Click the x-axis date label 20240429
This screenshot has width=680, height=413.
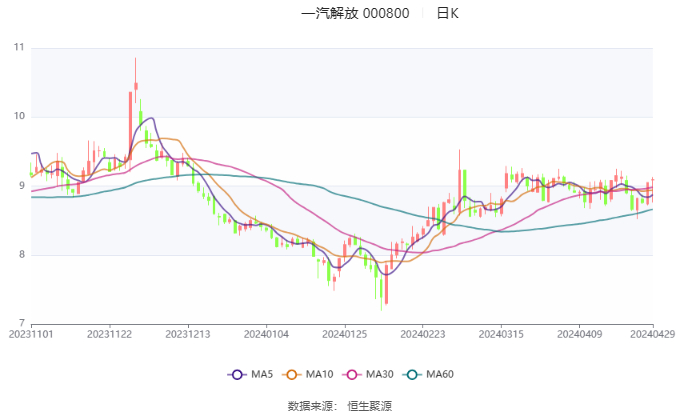(653, 334)
